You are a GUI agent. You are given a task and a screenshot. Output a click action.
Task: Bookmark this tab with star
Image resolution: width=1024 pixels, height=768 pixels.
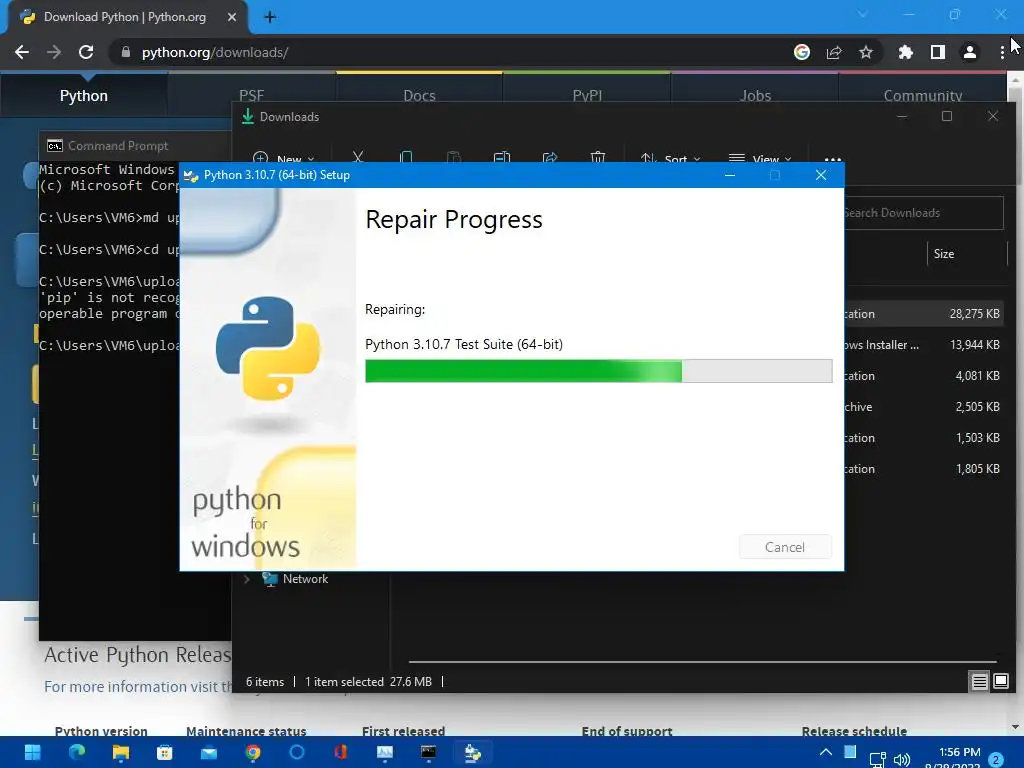tap(866, 52)
